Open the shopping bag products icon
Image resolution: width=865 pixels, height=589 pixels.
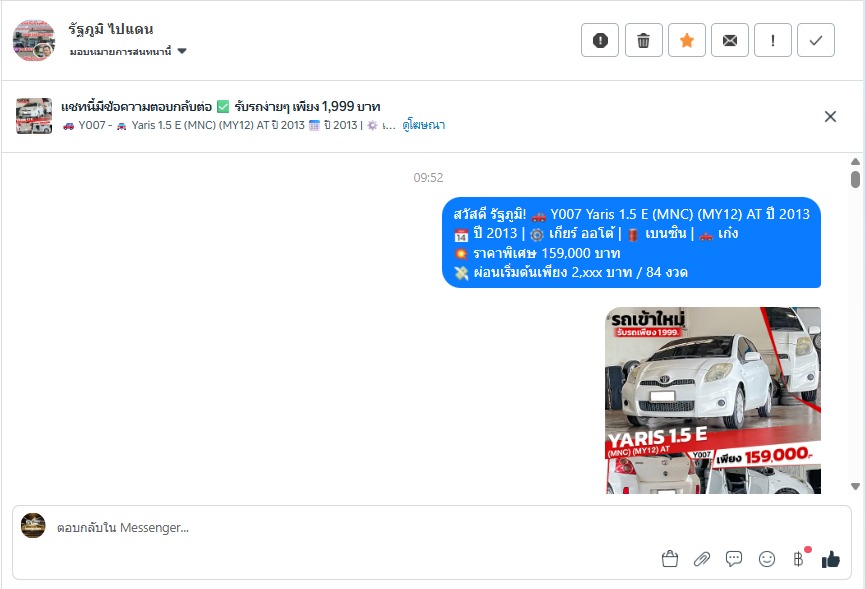click(x=670, y=559)
